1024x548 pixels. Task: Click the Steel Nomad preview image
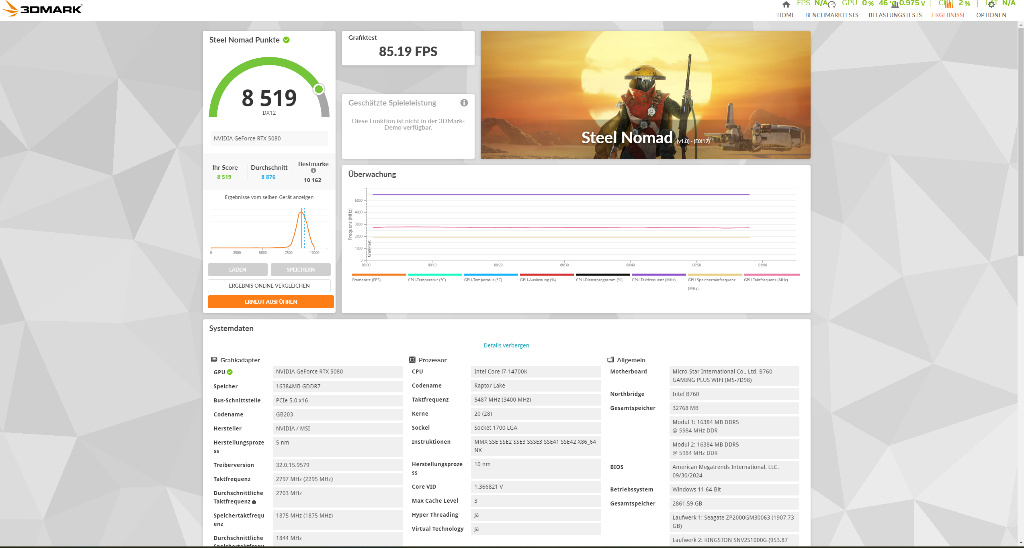(645, 95)
